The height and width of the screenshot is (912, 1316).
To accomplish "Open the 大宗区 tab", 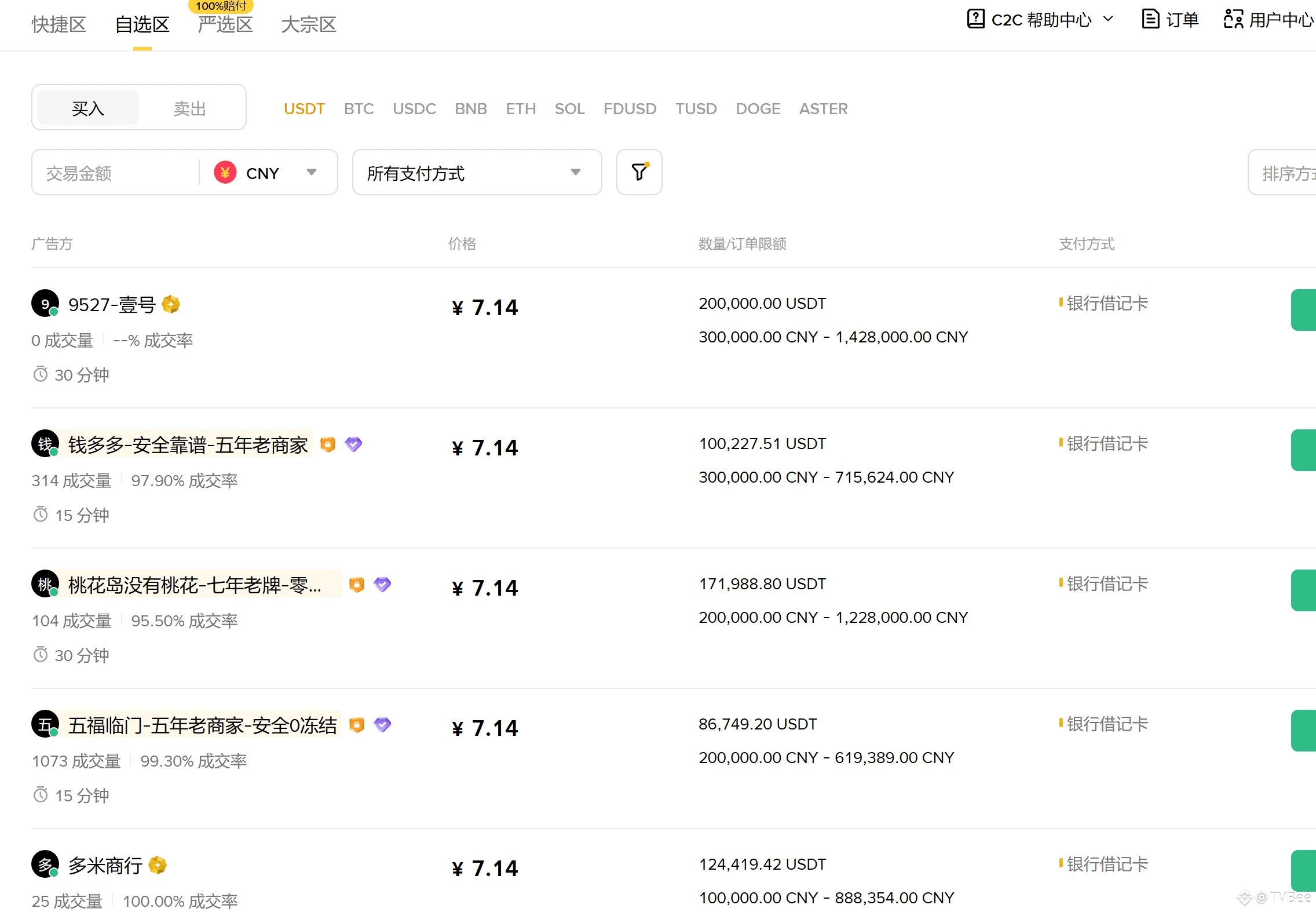I will [x=308, y=24].
